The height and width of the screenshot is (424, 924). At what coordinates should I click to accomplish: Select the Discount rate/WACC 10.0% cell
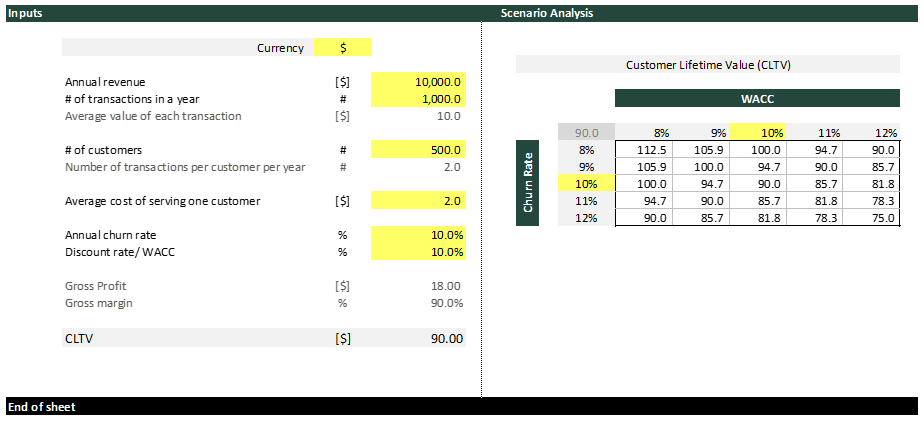click(418, 252)
